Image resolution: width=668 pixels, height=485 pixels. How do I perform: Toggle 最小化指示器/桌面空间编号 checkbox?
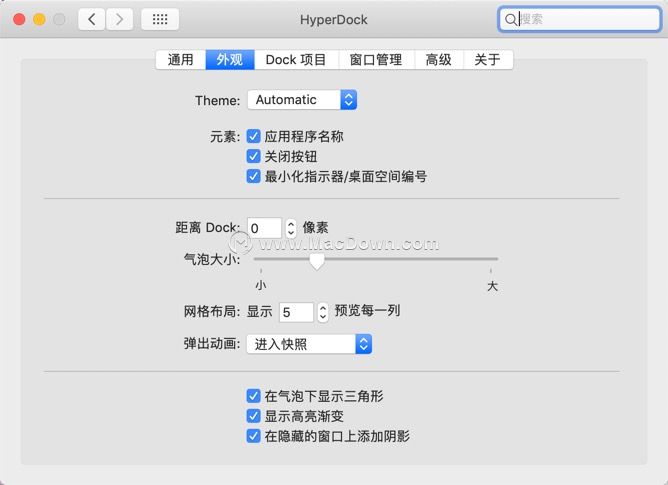(x=253, y=176)
